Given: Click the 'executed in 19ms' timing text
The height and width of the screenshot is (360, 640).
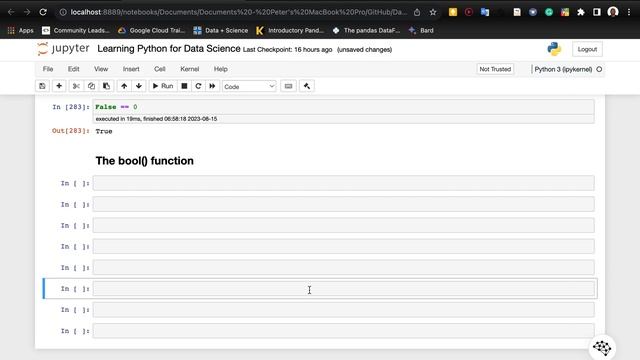Looking at the screenshot, I should [x=156, y=119].
